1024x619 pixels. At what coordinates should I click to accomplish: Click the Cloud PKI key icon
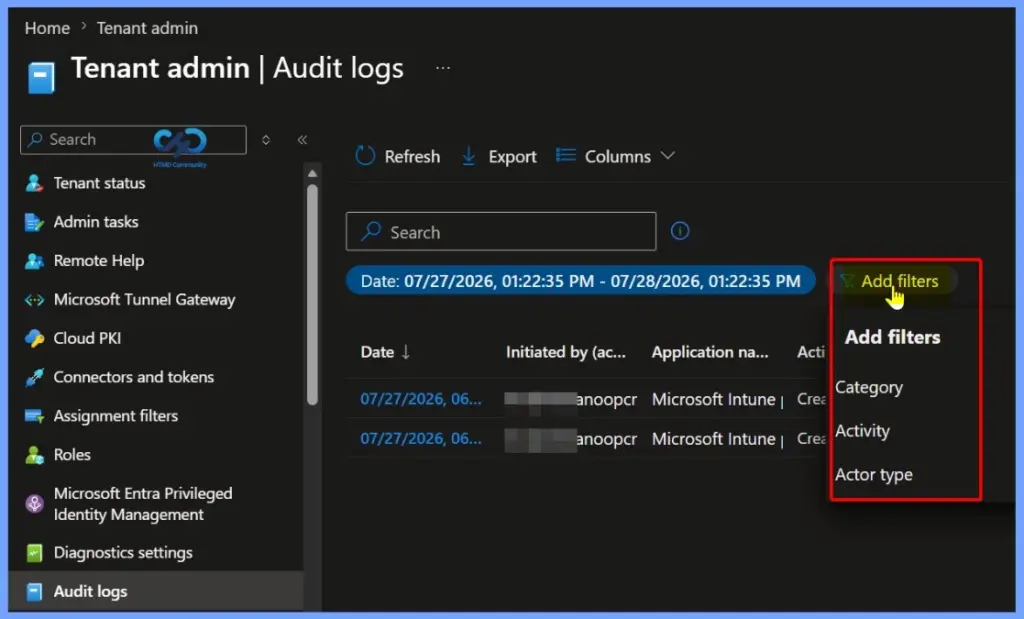[x=34, y=338]
